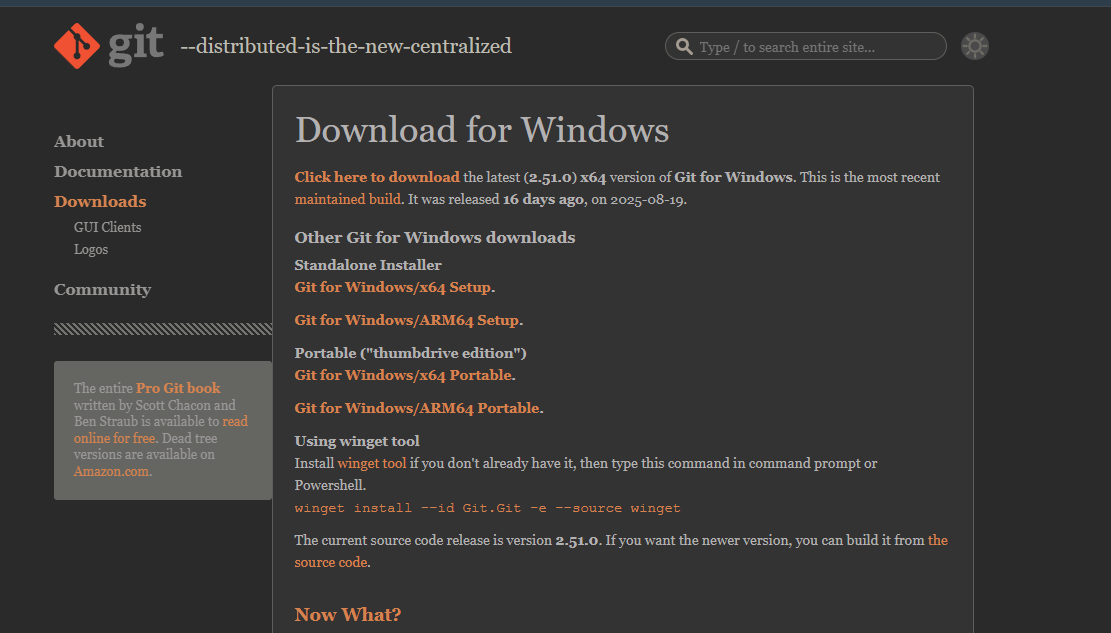Download Git for Windows/ARM64 Portable
This screenshot has height=633, width=1111.
417,408
